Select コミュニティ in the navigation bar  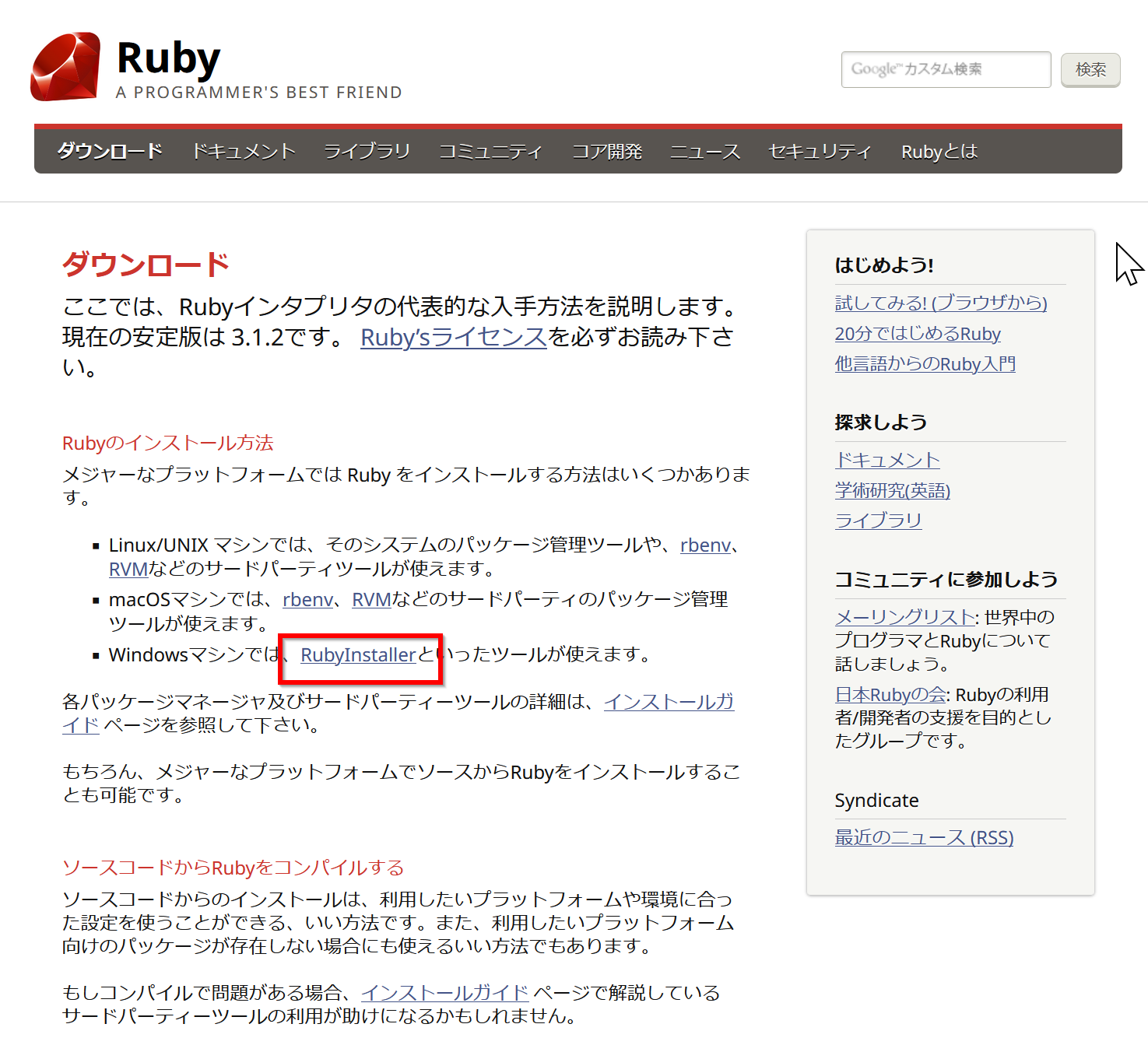[x=490, y=151]
